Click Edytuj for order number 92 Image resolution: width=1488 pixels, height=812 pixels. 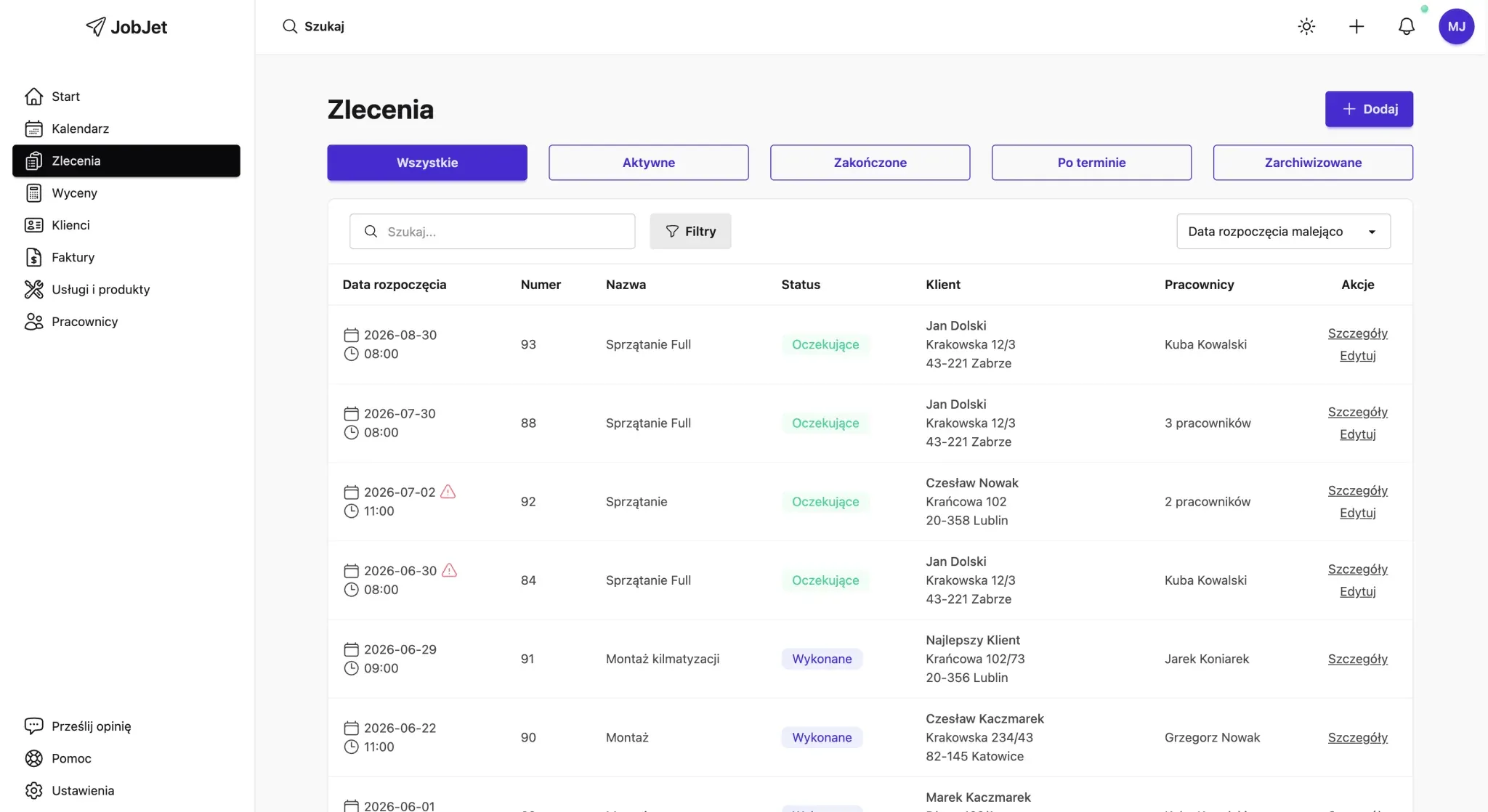pyautogui.click(x=1357, y=513)
